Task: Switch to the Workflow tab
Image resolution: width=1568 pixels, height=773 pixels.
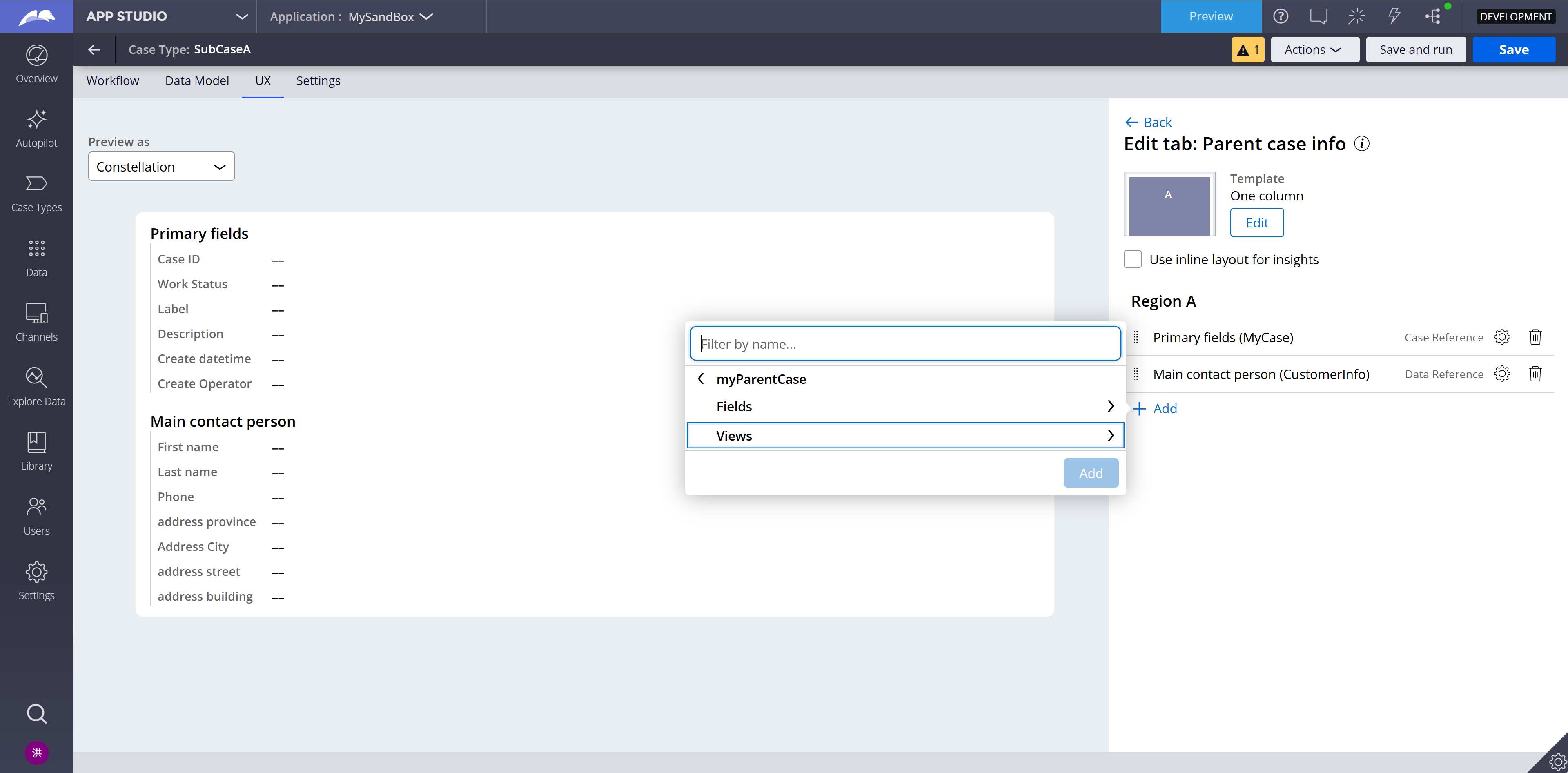Action: [x=113, y=81]
